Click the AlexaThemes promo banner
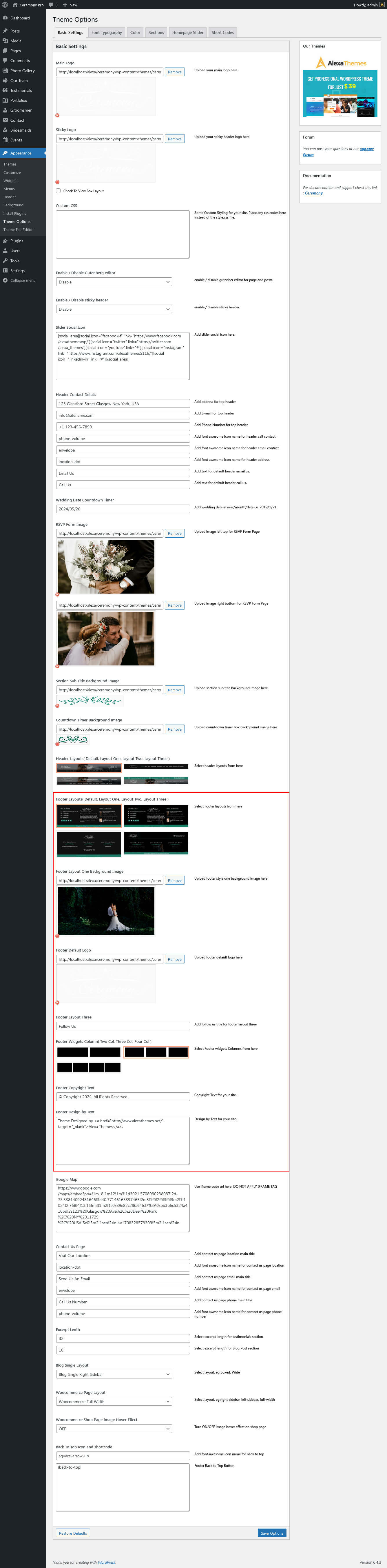This screenshot has height=1568, width=387. tap(340, 86)
